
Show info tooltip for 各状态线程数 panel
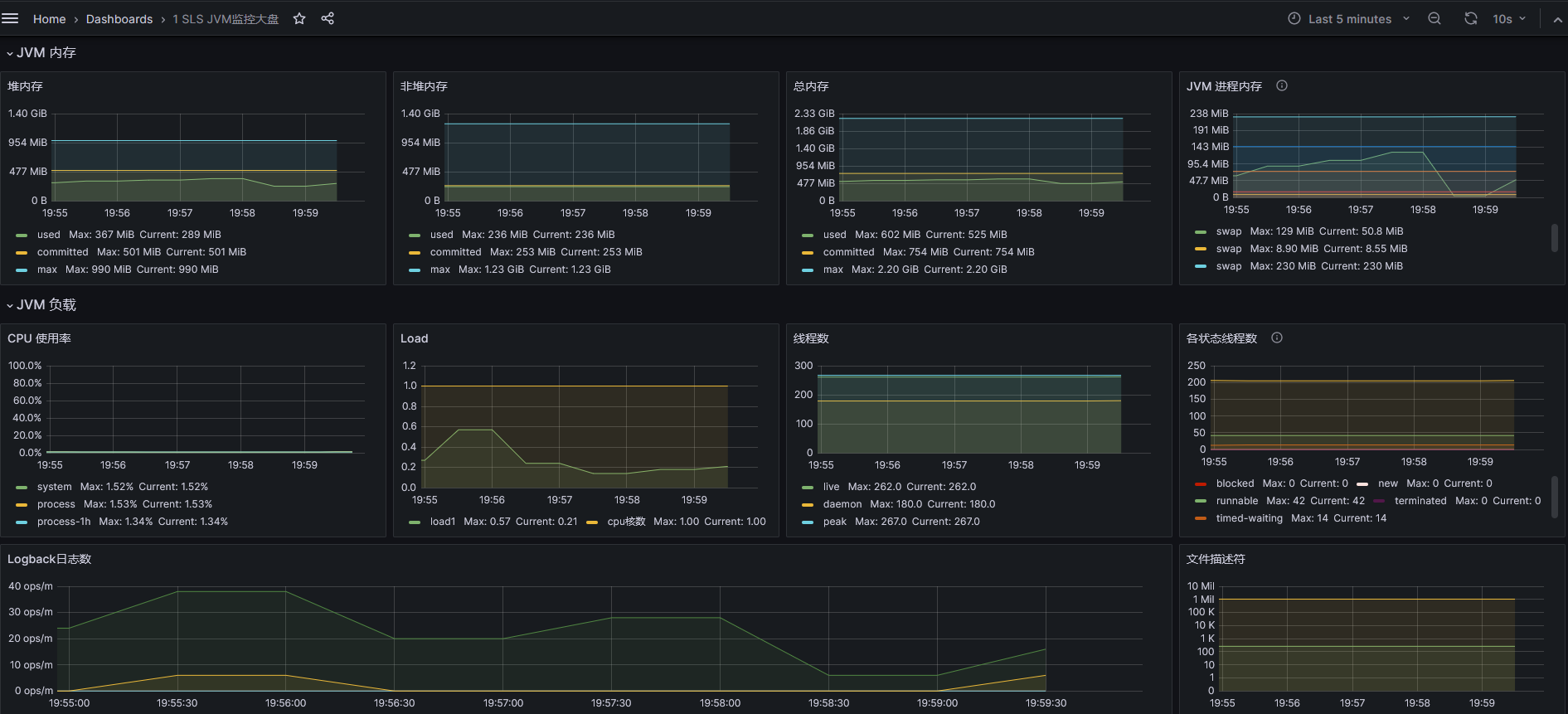[x=1277, y=338]
